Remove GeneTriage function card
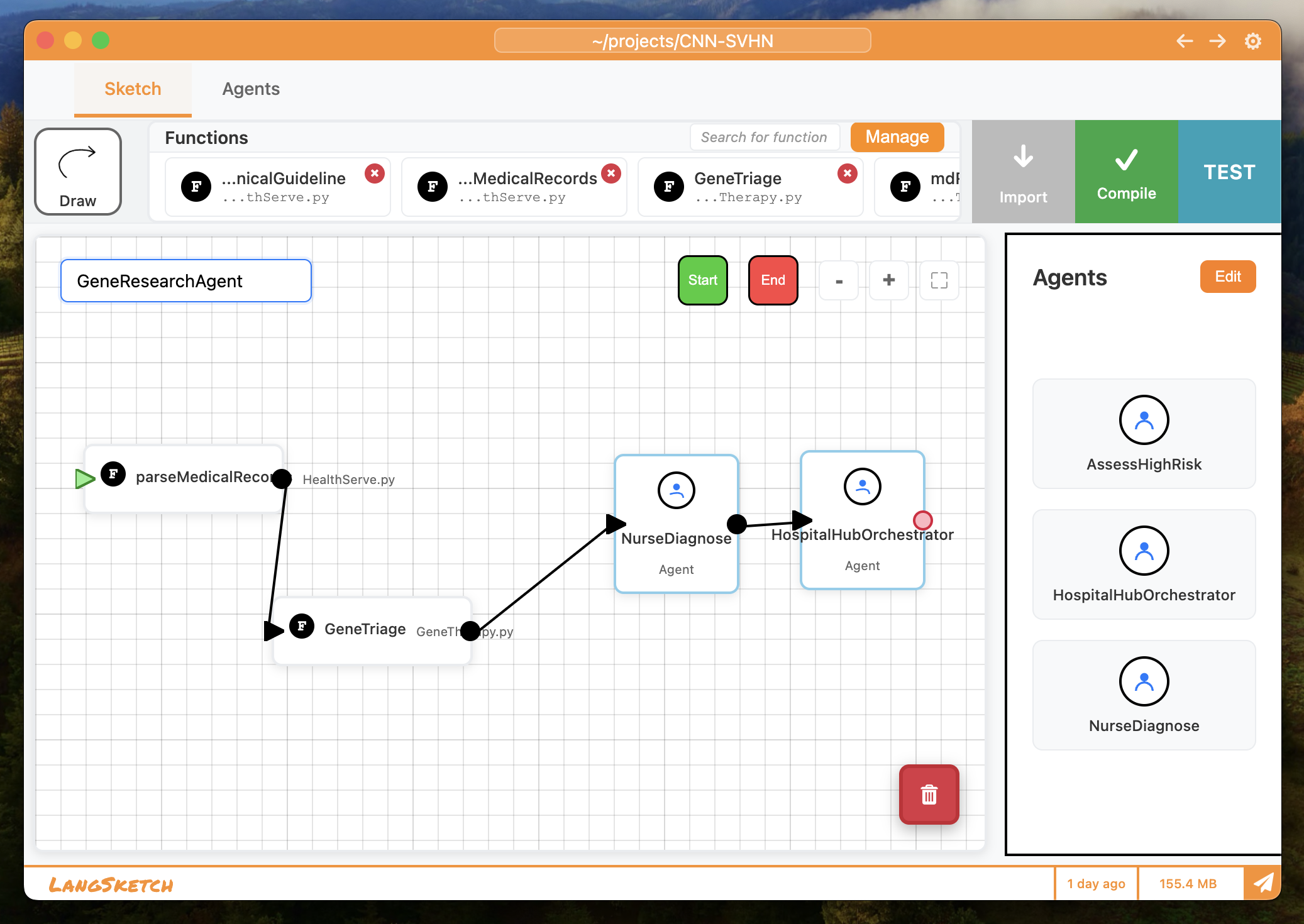Image resolution: width=1304 pixels, height=924 pixels. [847, 173]
